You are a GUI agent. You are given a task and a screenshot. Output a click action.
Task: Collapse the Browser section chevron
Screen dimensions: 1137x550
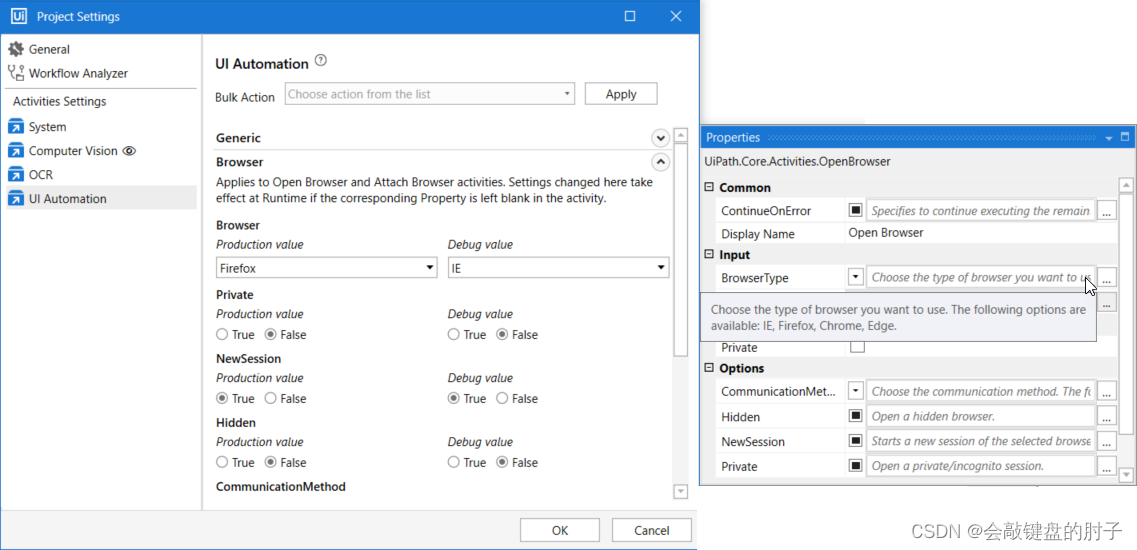[660, 161]
